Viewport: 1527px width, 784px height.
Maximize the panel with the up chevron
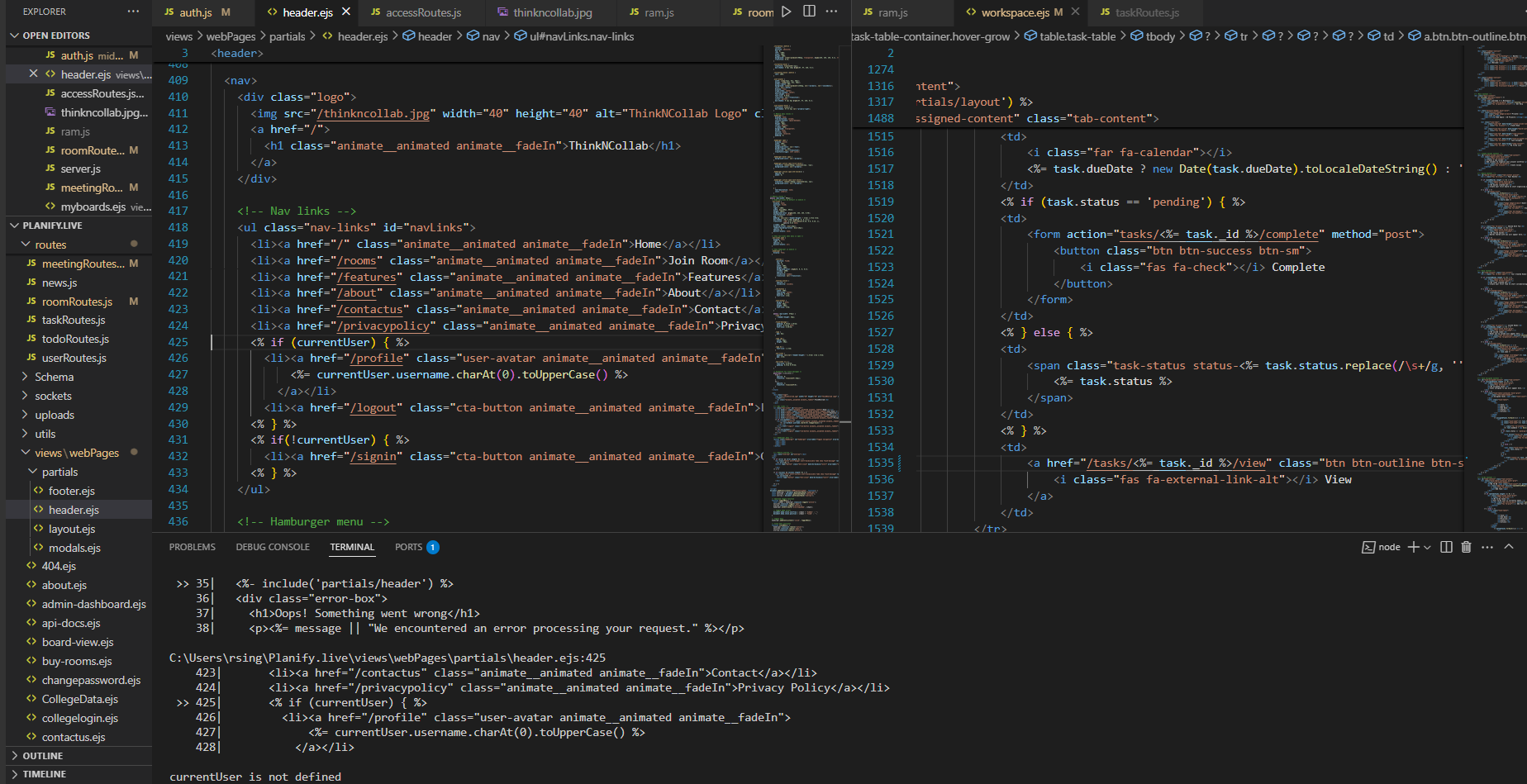pos(1509,547)
